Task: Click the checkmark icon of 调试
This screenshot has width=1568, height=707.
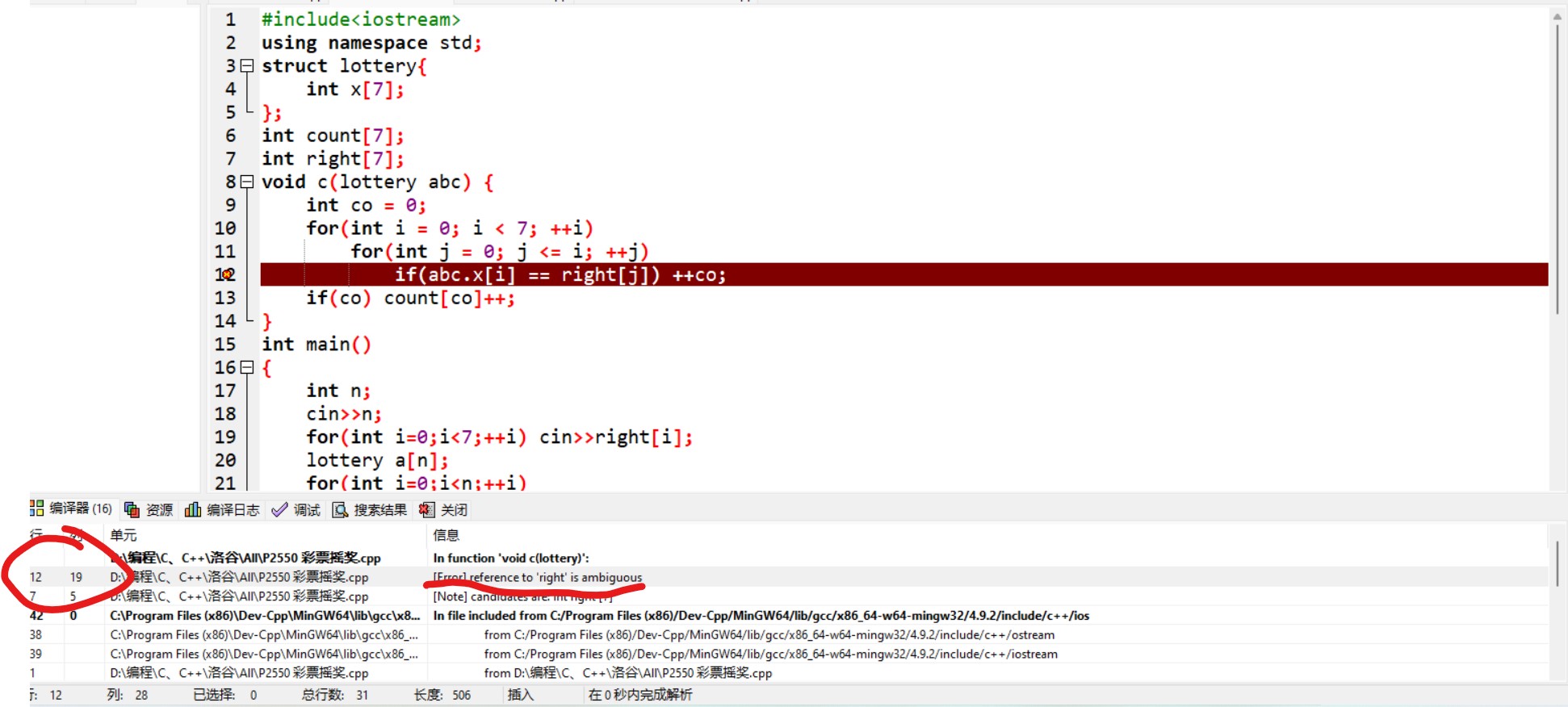Action: click(x=279, y=510)
